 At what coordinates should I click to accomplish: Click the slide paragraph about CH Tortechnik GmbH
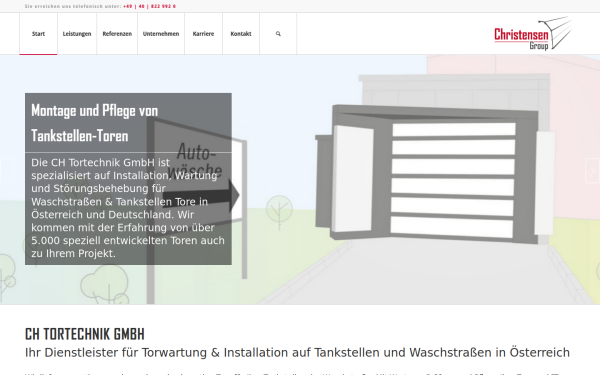tap(128, 208)
